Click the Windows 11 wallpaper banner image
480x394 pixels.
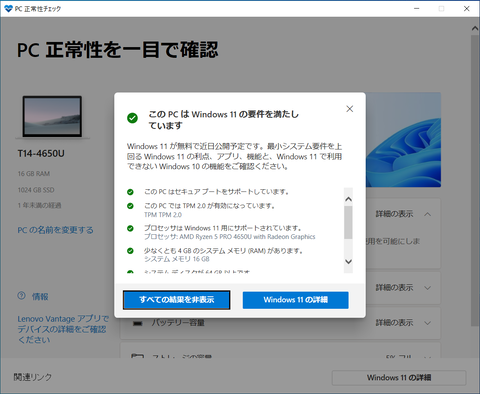point(403,140)
